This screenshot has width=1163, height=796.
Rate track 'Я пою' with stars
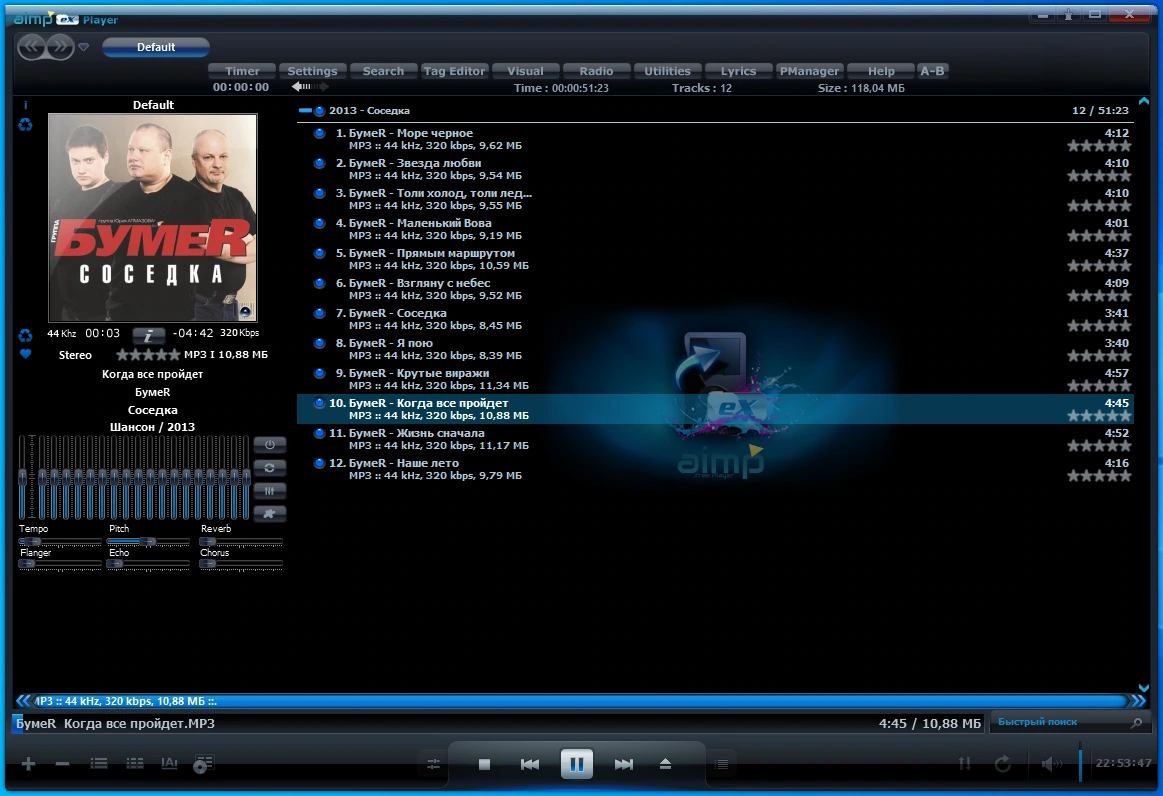point(1099,356)
